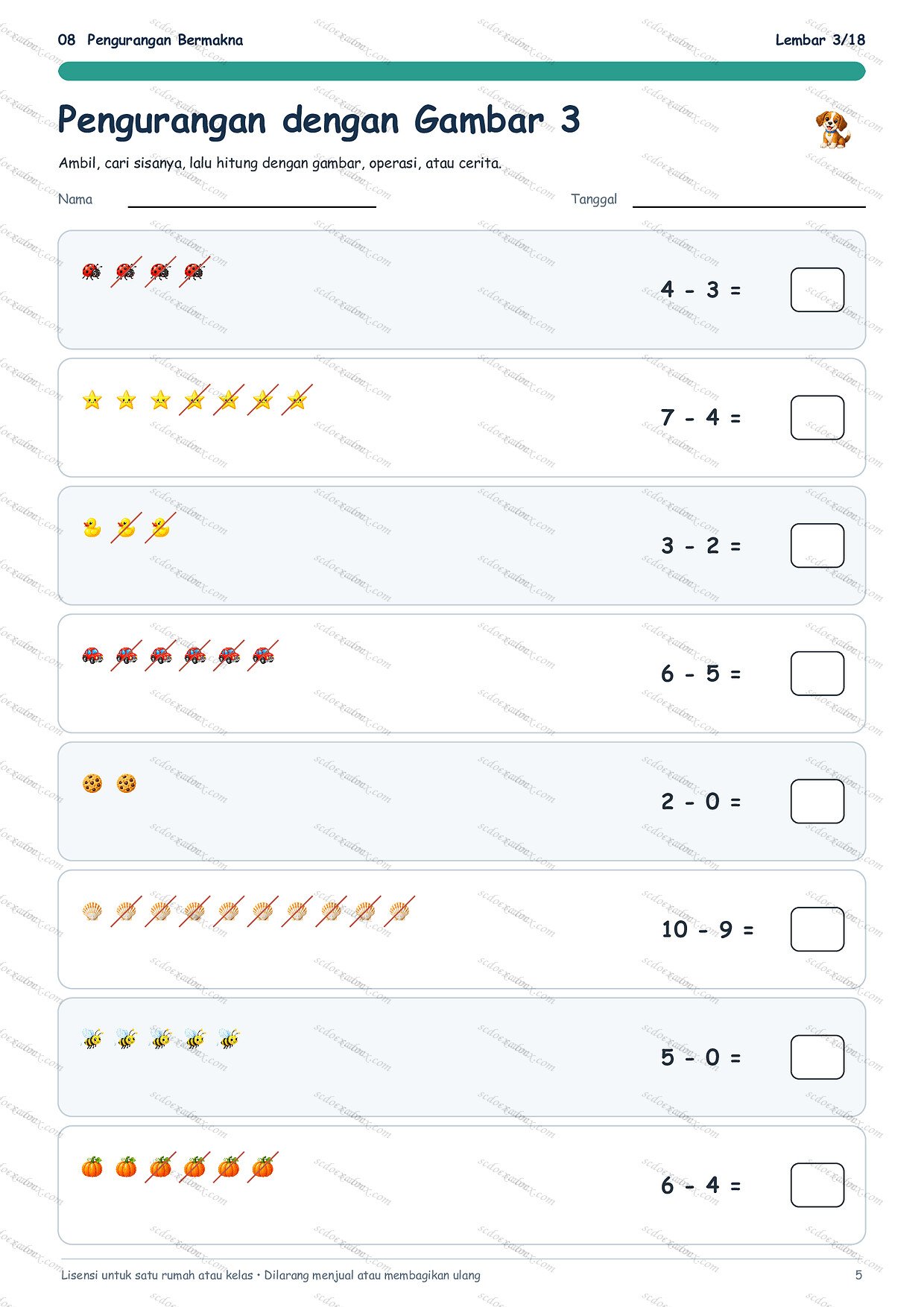The width and height of the screenshot is (924, 1307).
Task: Click the first cookie icon
Action: pyautogui.click(x=92, y=783)
